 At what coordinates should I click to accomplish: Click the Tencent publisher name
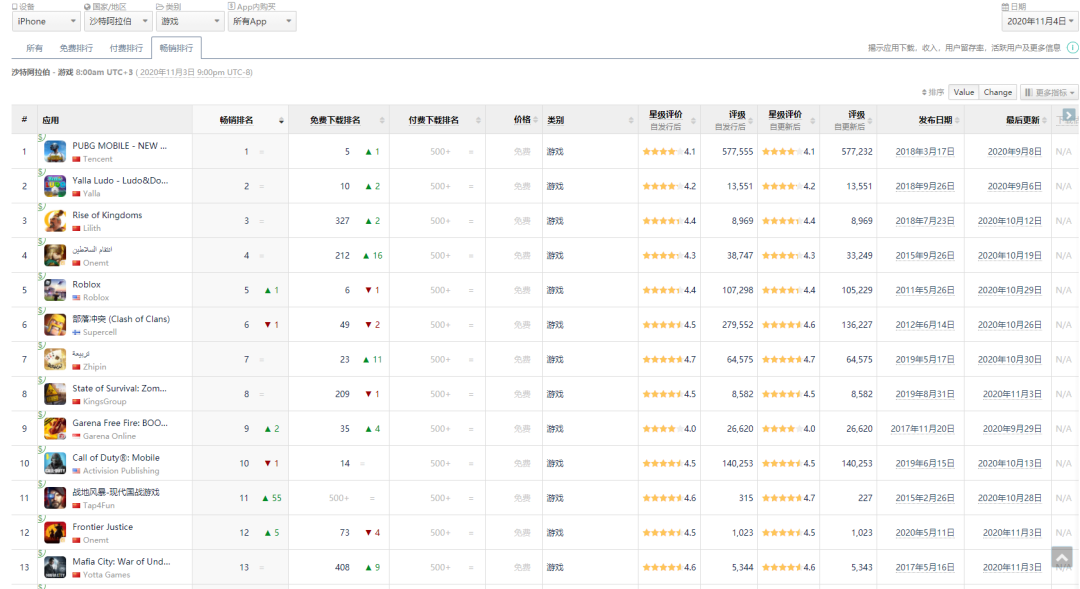pyautogui.click(x=98, y=159)
